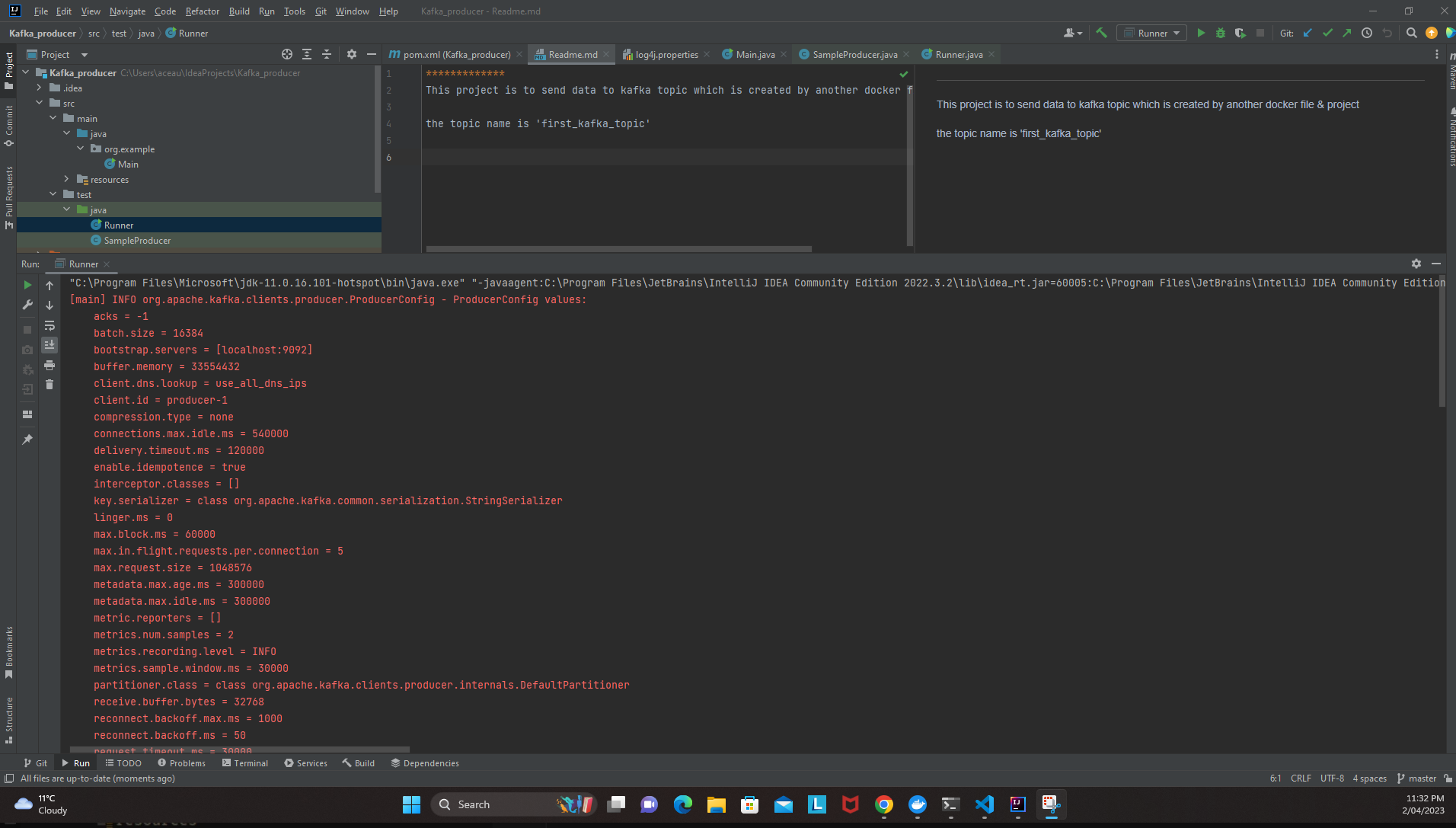Open the Refactor menu
Image resolution: width=1456 pixels, height=828 pixels.
[x=203, y=11]
